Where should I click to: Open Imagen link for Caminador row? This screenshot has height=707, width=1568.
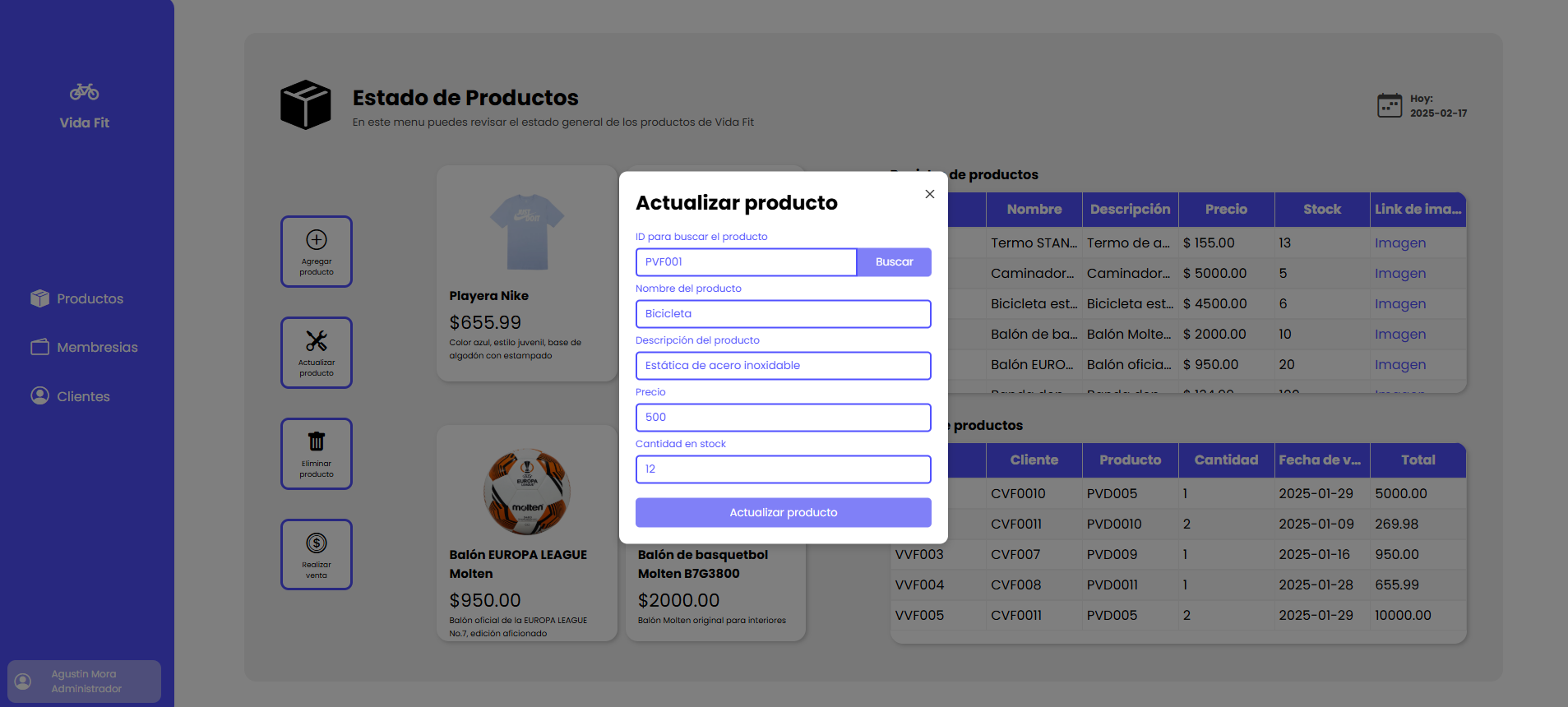[x=1400, y=273]
